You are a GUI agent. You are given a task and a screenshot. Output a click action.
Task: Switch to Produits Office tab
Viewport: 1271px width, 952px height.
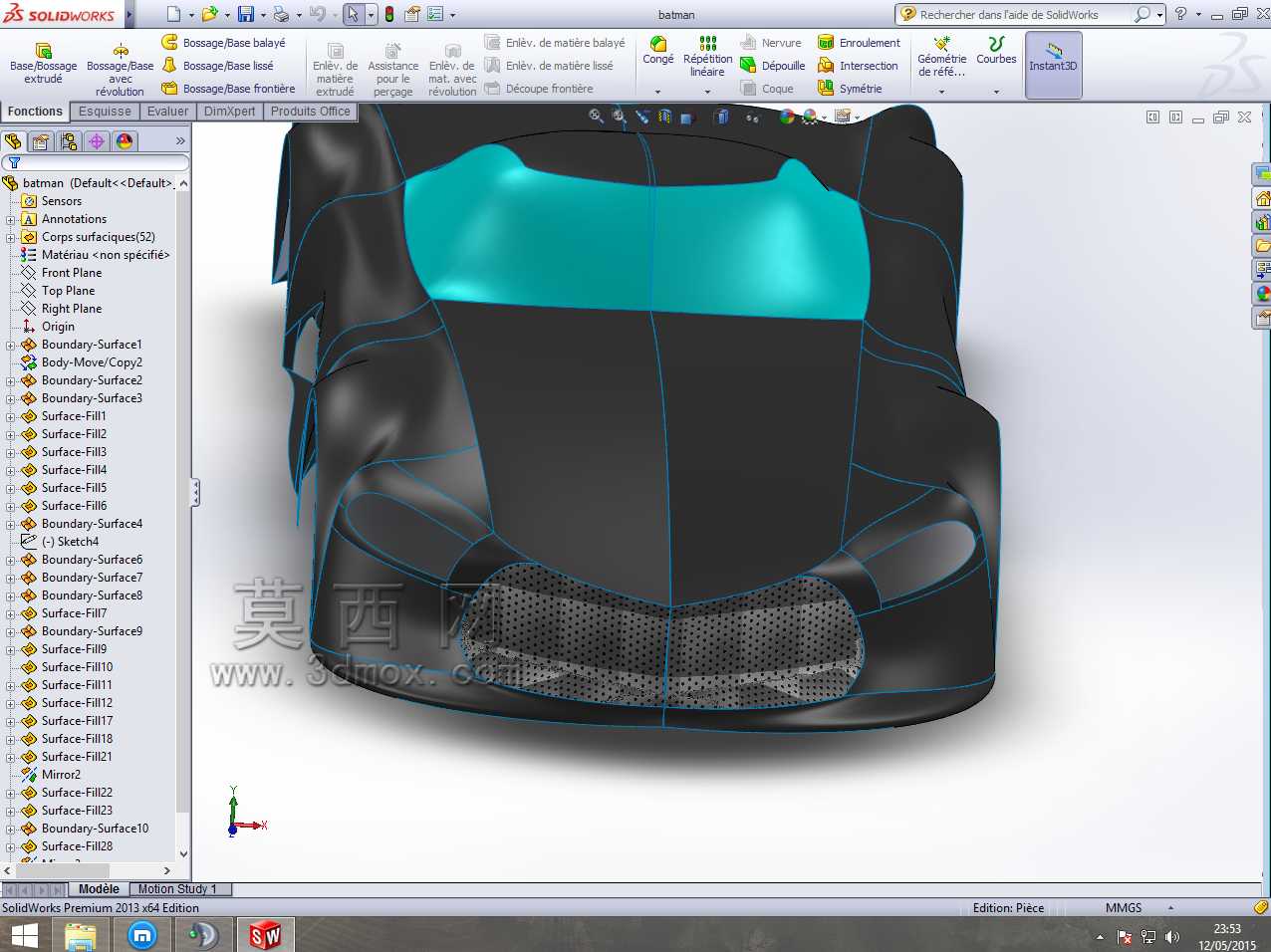click(310, 112)
